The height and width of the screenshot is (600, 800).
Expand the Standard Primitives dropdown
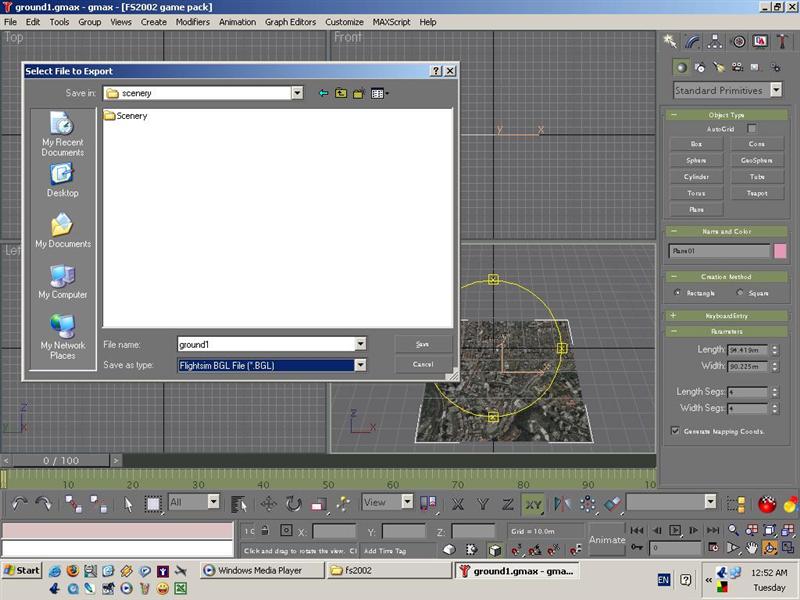pyautogui.click(x=774, y=90)
